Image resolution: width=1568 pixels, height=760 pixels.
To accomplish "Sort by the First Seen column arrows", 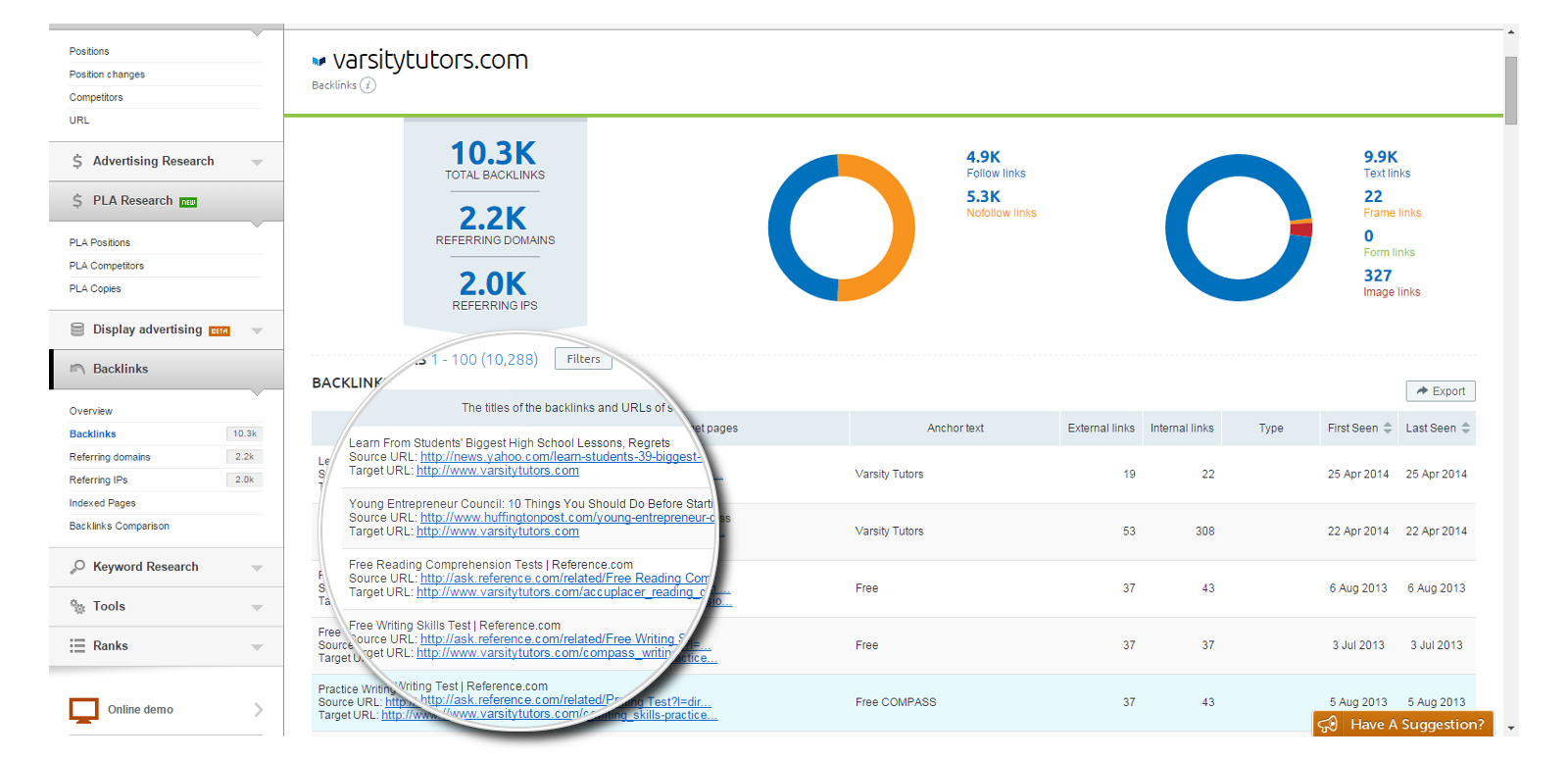I will (1388, 428).
